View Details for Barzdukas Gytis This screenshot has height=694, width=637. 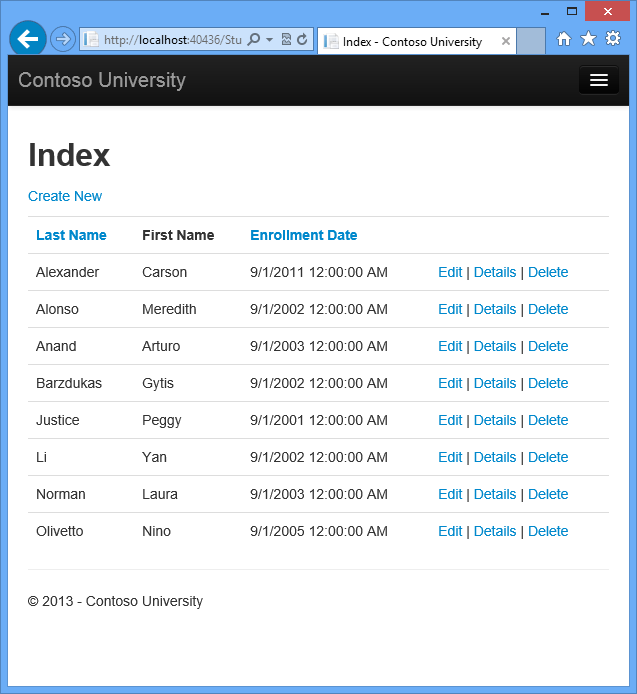(495, 383)
